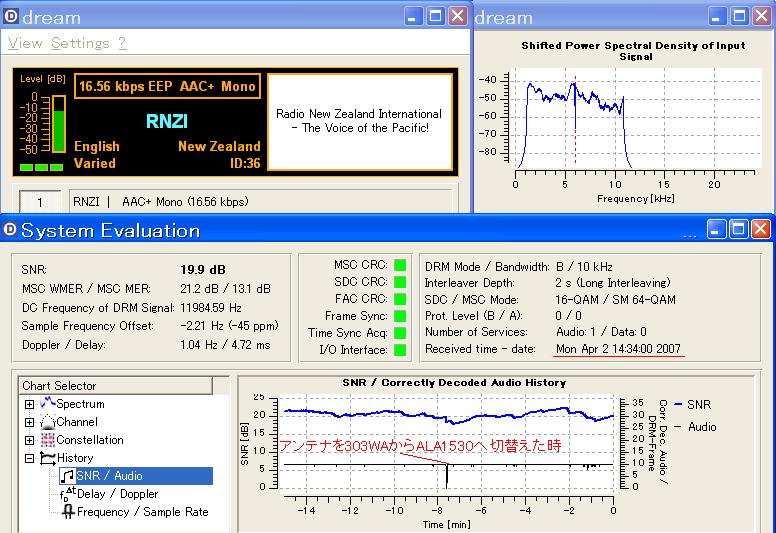Click the RNZI station label
Screen dimensions: 776x533
167,121
